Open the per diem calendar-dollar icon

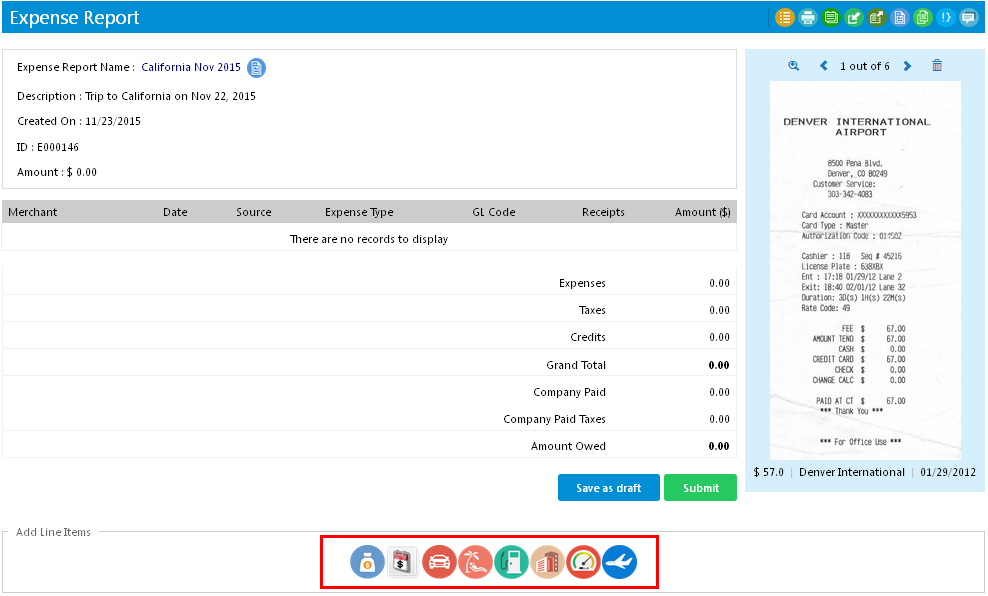403,561
